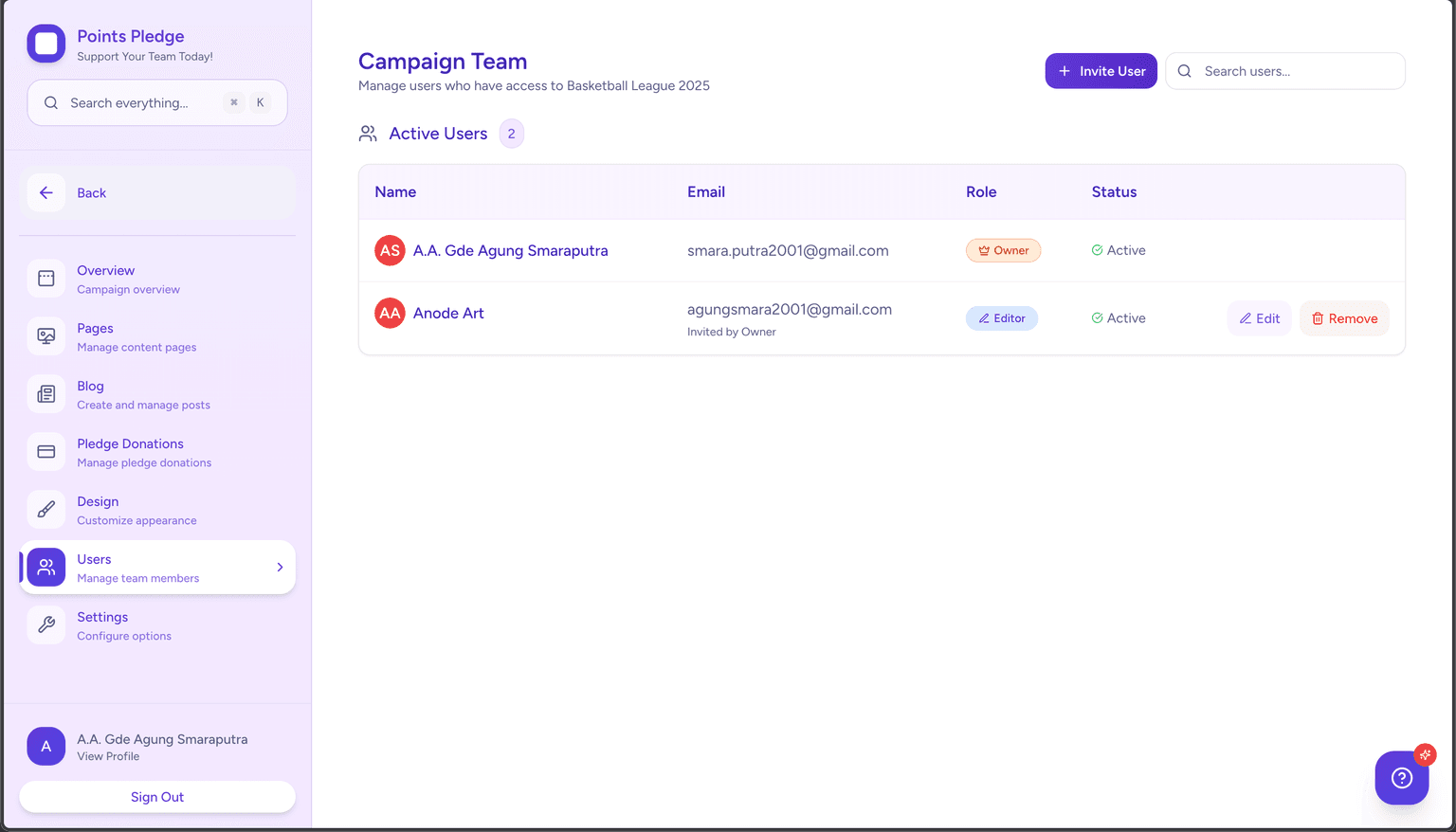This screenshot has height=832, width=1456.
Task: Remove Anode Art from the team
Action: (1343, 318)
